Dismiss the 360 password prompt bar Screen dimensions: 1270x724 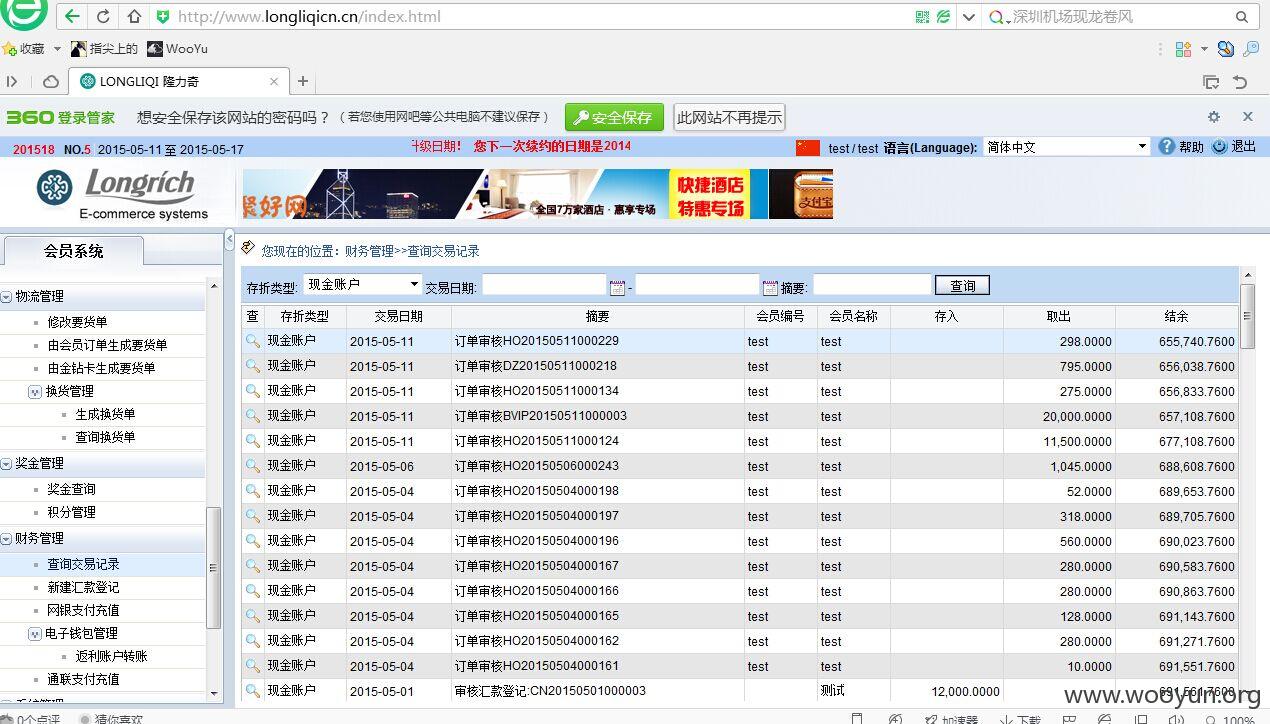click(1247, 116)
